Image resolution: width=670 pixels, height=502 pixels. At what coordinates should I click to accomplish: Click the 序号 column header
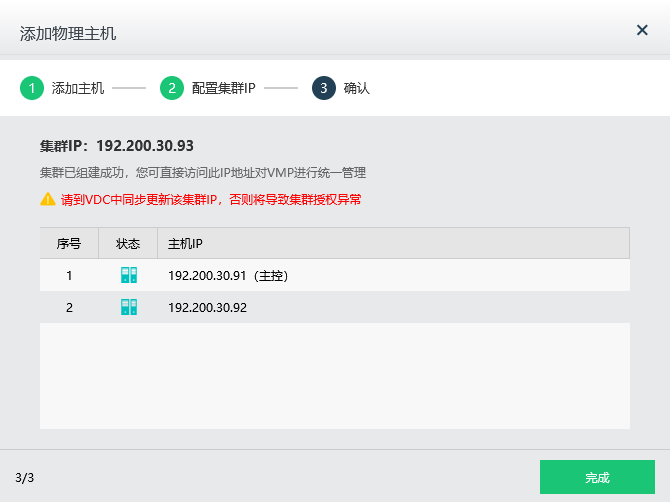tap(69, 243)
